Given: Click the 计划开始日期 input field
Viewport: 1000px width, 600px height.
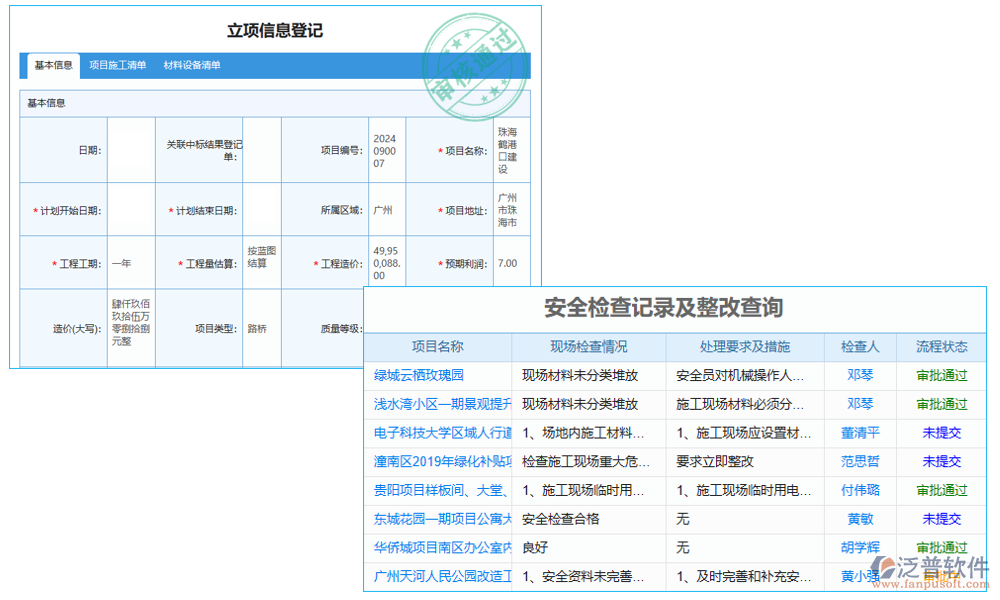Looking at the screenshot, I should click(133, 209).
